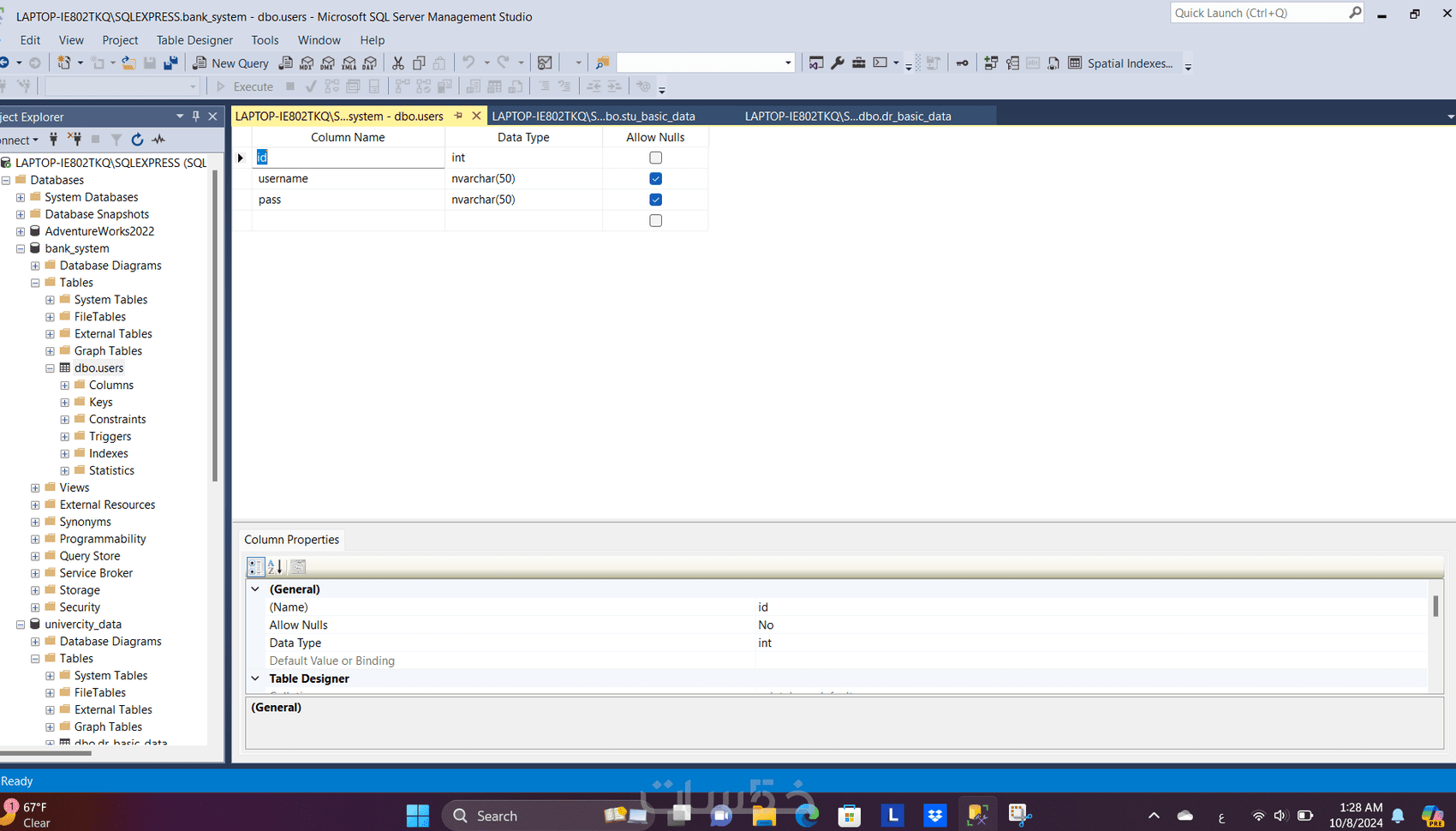Select the Views folder in Object Explorer
Image resolution: width=1456 pixels, height=831 pixels.
[75, 487]
